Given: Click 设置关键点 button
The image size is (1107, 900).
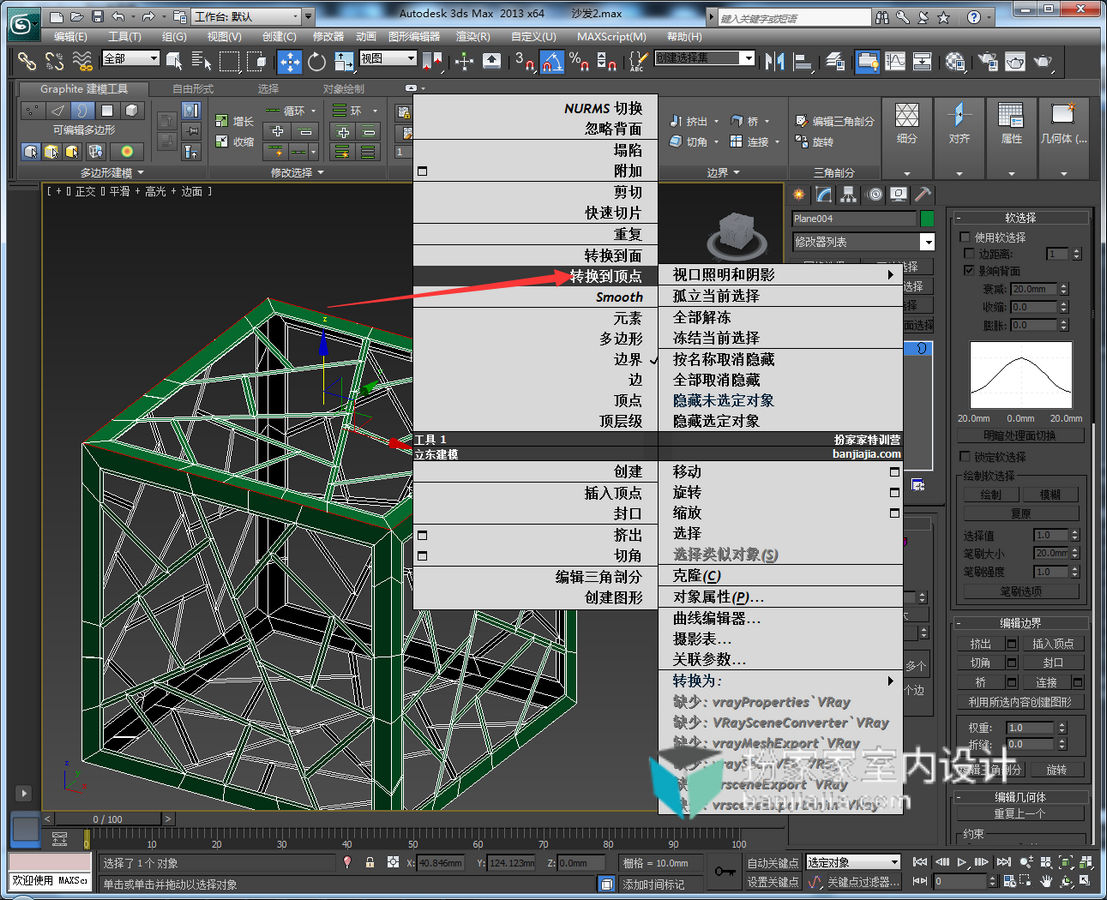Looking at the screenshot, I should 773,882.
